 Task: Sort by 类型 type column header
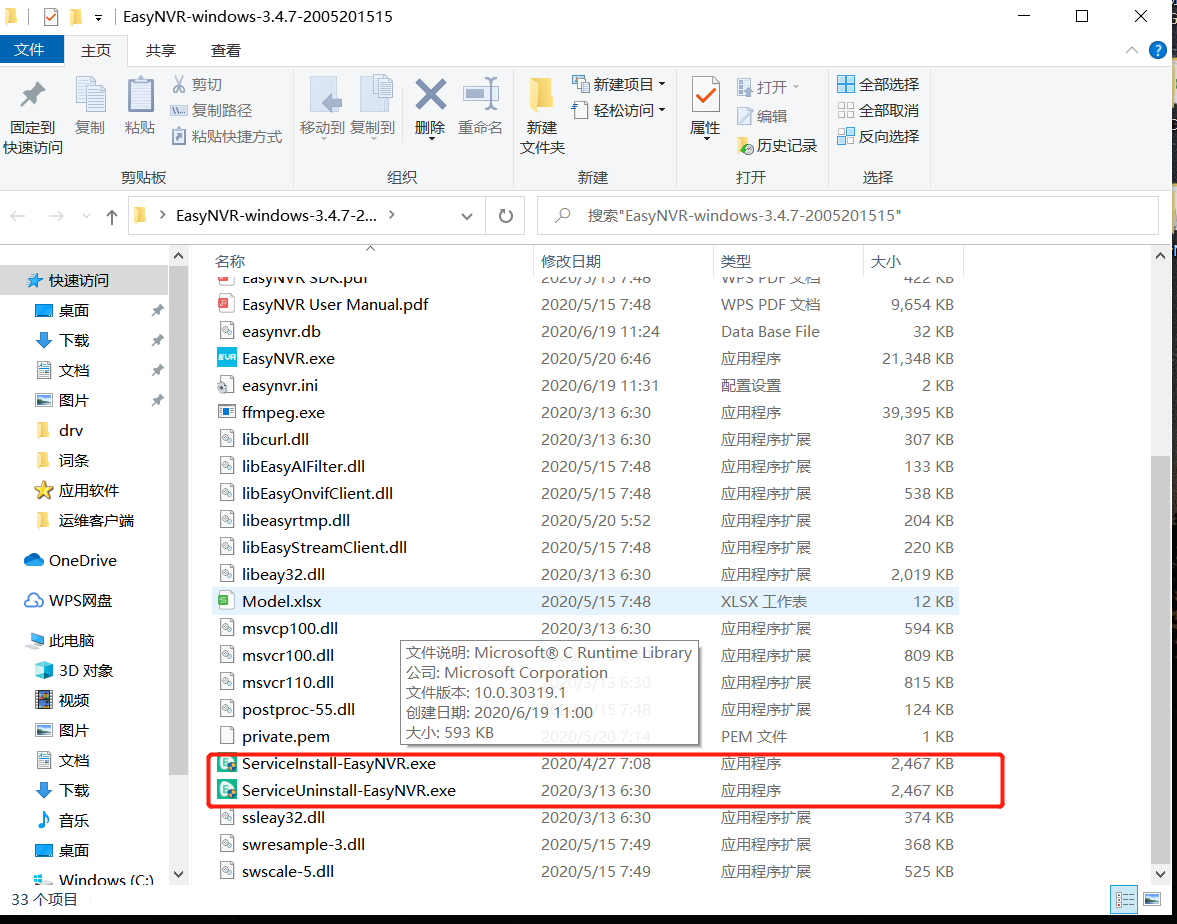tap(788, 261)
